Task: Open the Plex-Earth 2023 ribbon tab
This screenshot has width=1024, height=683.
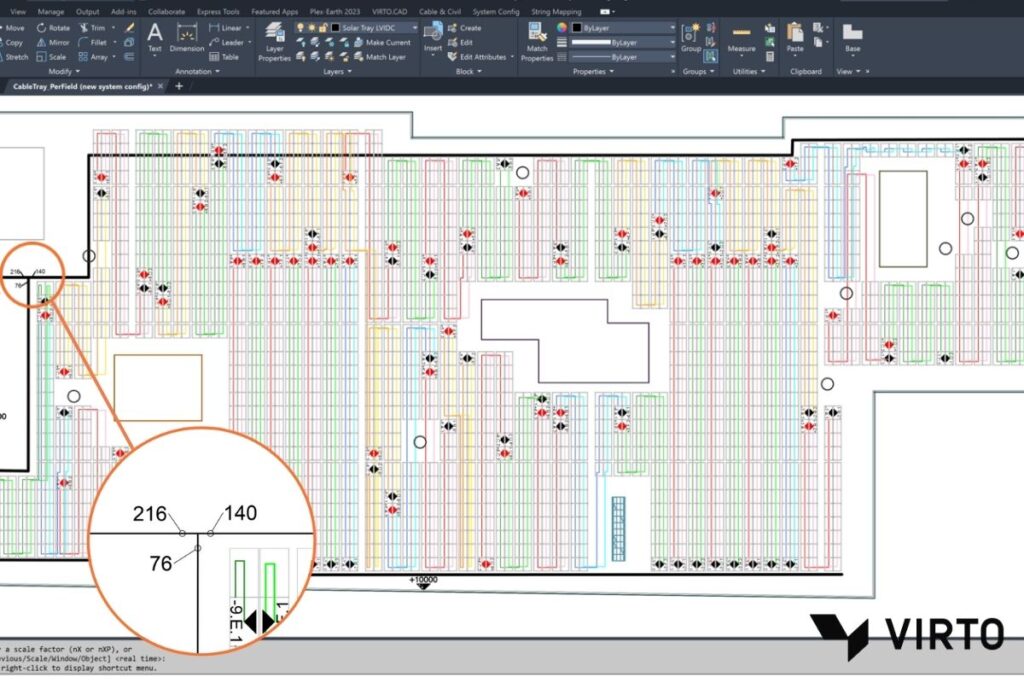Action: 334,11
